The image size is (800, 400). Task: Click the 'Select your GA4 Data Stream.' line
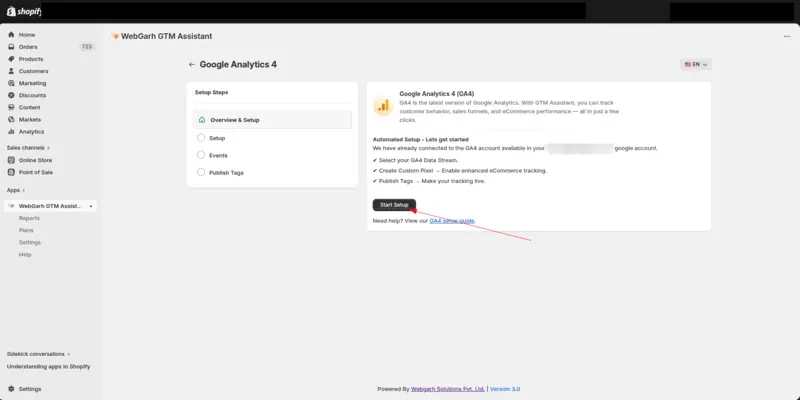pos(415,160)
